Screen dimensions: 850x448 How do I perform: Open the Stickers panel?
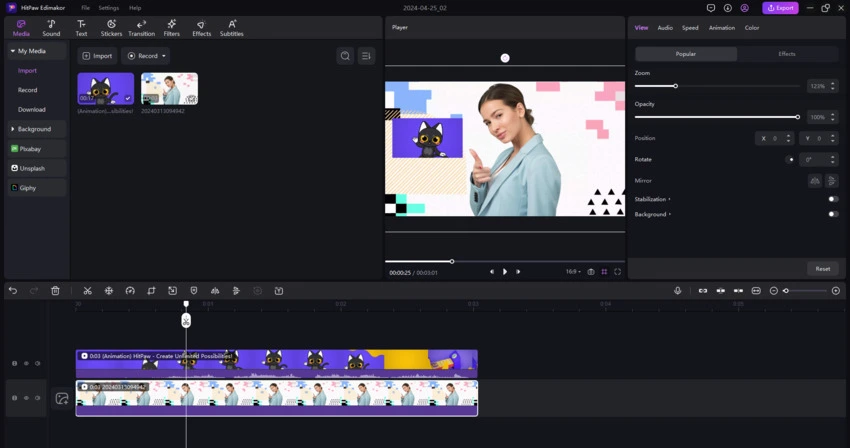click(111, 28)
